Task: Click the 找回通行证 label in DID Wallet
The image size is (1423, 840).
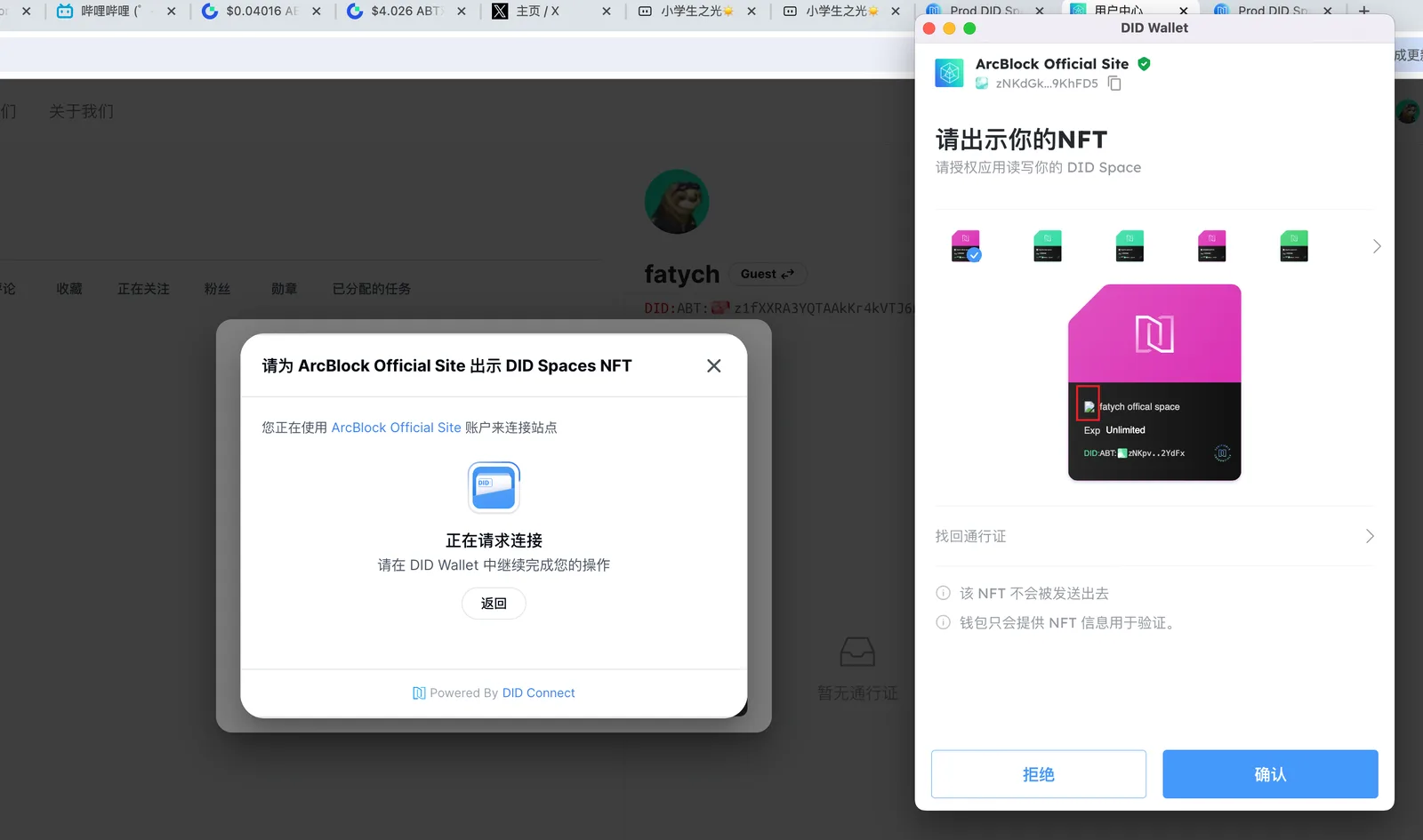Action: point(971,536)
